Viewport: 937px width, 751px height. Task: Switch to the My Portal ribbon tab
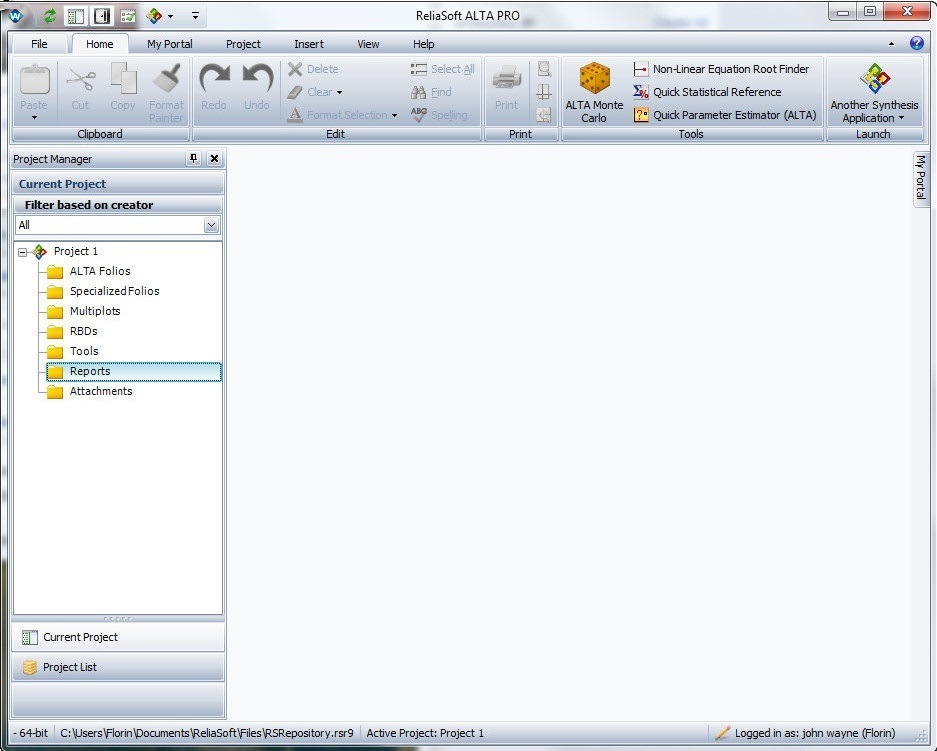click(170, 44)
